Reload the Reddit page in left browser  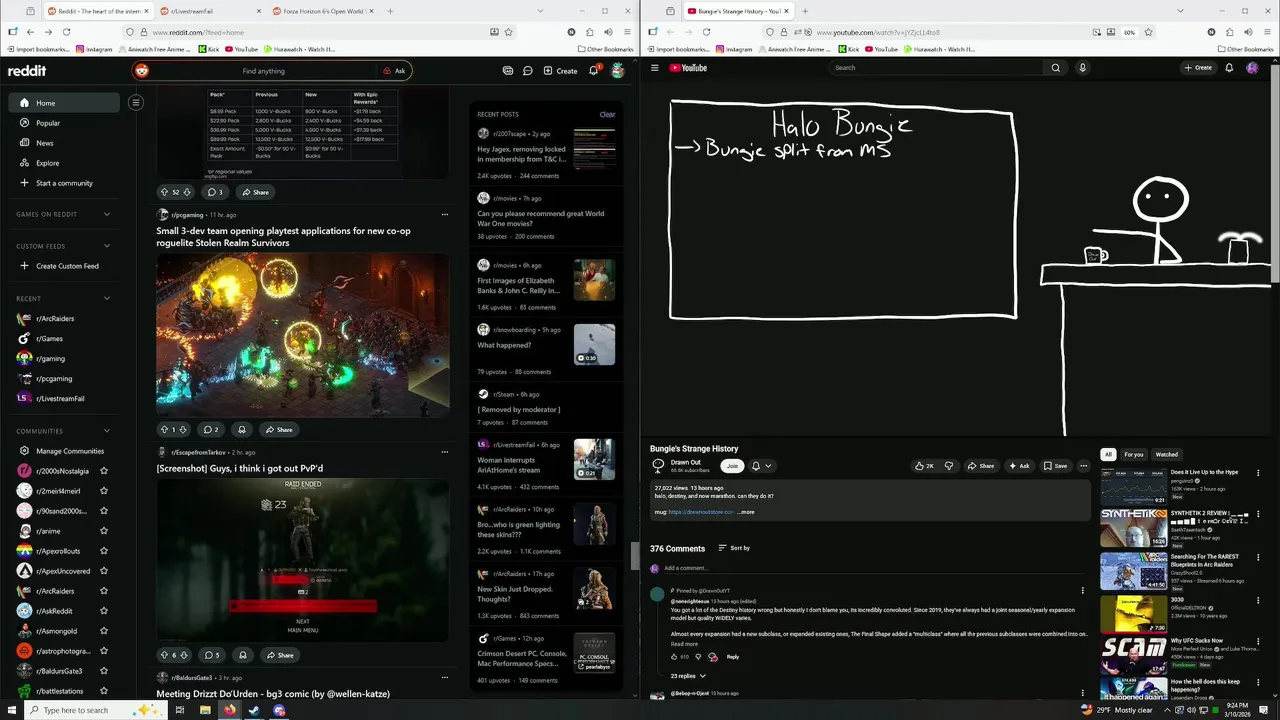[x=66, y=32]
